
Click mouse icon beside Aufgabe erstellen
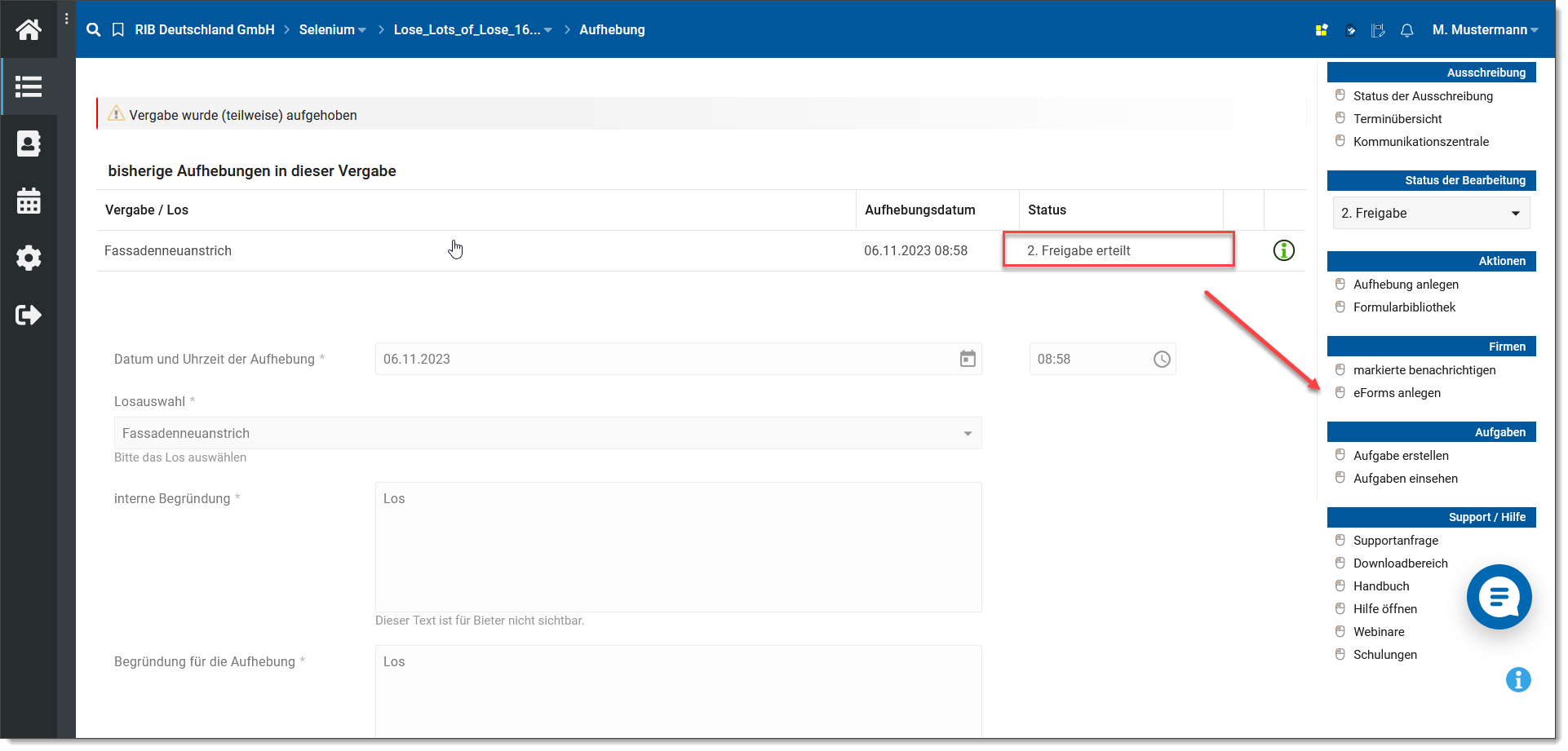click(1340, 455)
